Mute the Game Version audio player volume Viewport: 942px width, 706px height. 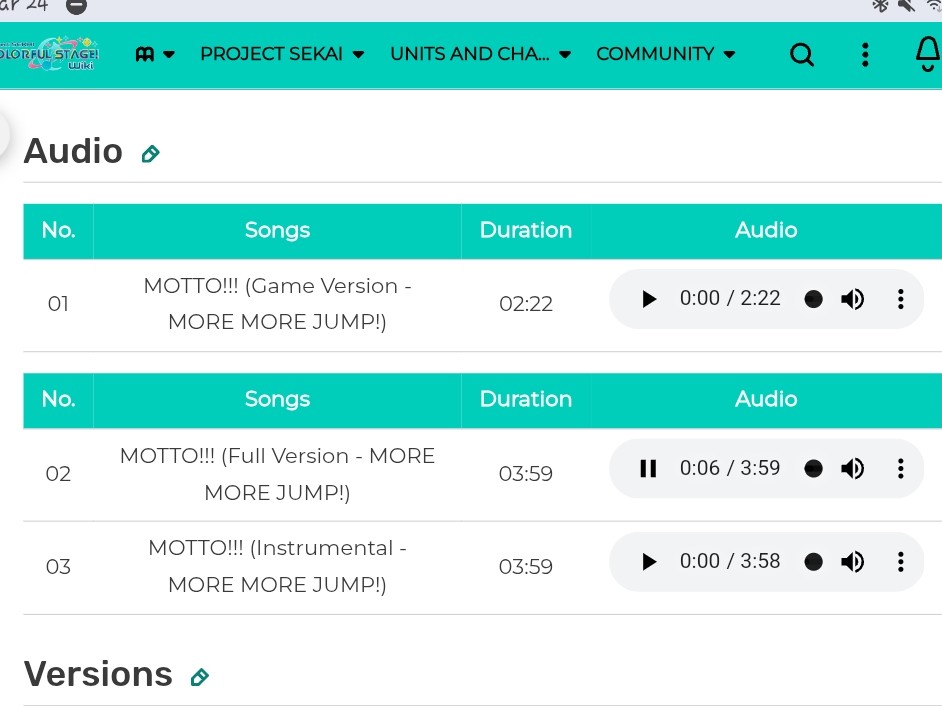point(852,298)
